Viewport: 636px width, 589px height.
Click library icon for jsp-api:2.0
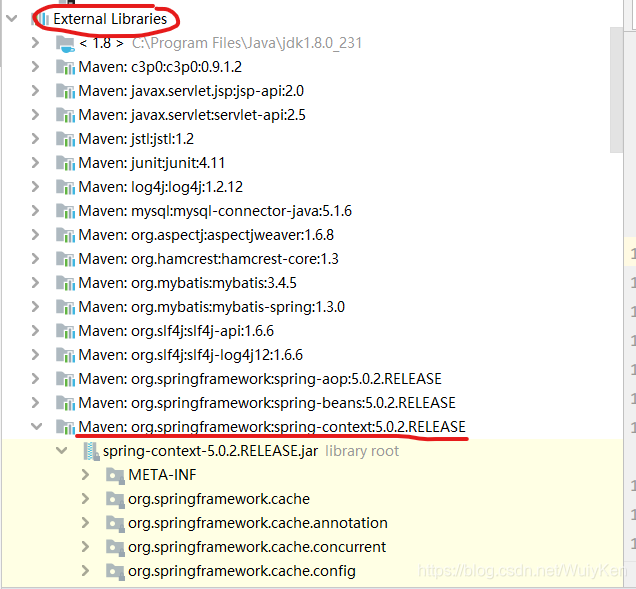pos(65,91)
